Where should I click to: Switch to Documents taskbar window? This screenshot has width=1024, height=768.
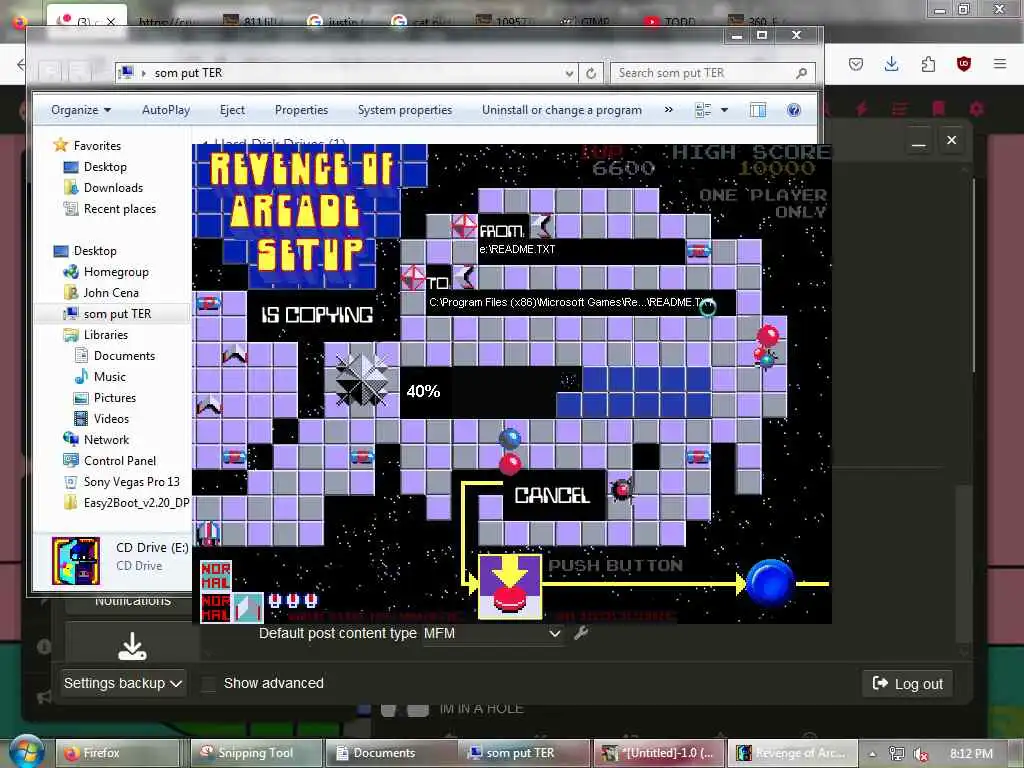tap(391, 753)
